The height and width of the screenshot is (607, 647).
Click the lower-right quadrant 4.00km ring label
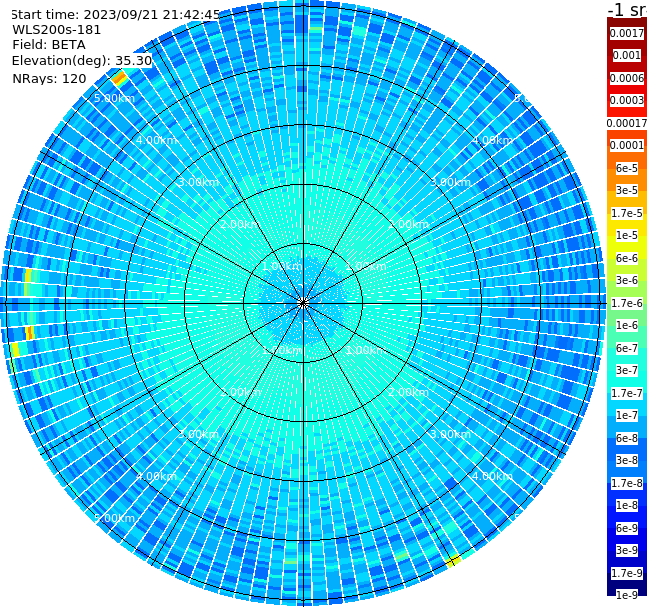point(492,476)
